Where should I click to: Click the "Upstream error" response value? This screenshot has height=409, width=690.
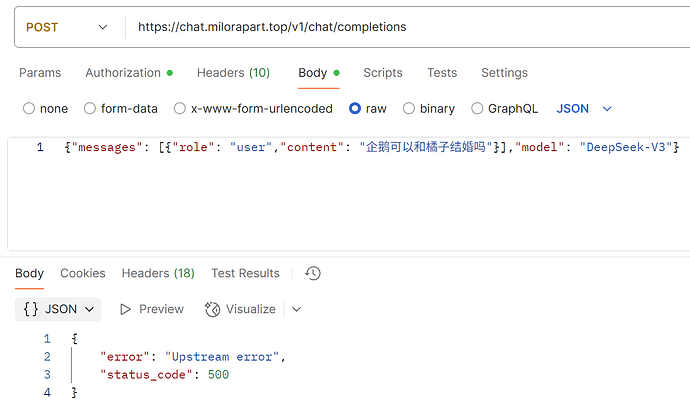[x=222, y=357]
